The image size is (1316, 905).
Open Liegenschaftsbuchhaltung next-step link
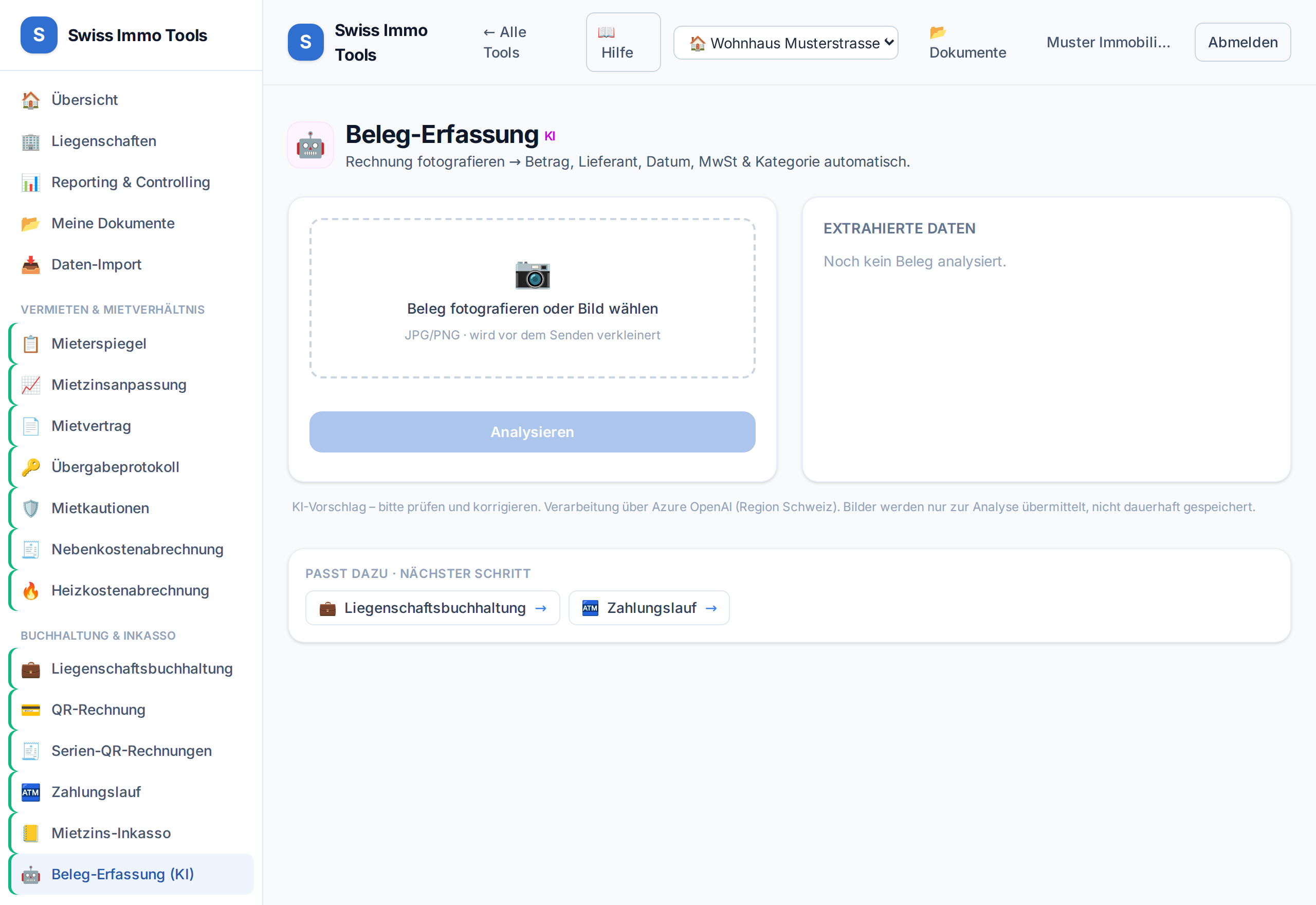pos(432,608)
